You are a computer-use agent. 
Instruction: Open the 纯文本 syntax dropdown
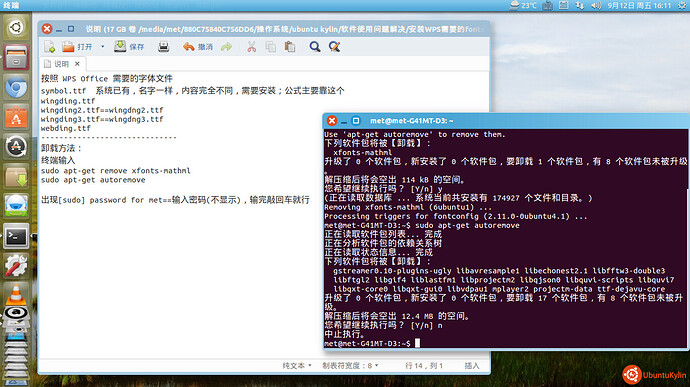pos(297,365)
